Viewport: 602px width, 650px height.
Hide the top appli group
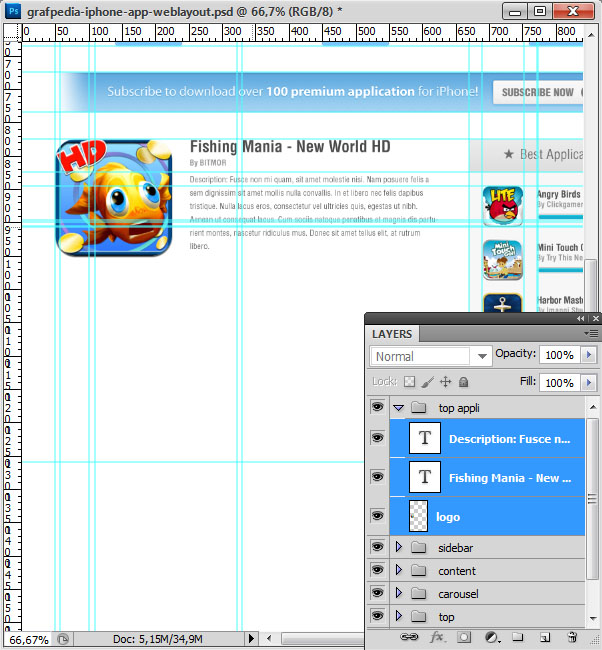point(377,407)
